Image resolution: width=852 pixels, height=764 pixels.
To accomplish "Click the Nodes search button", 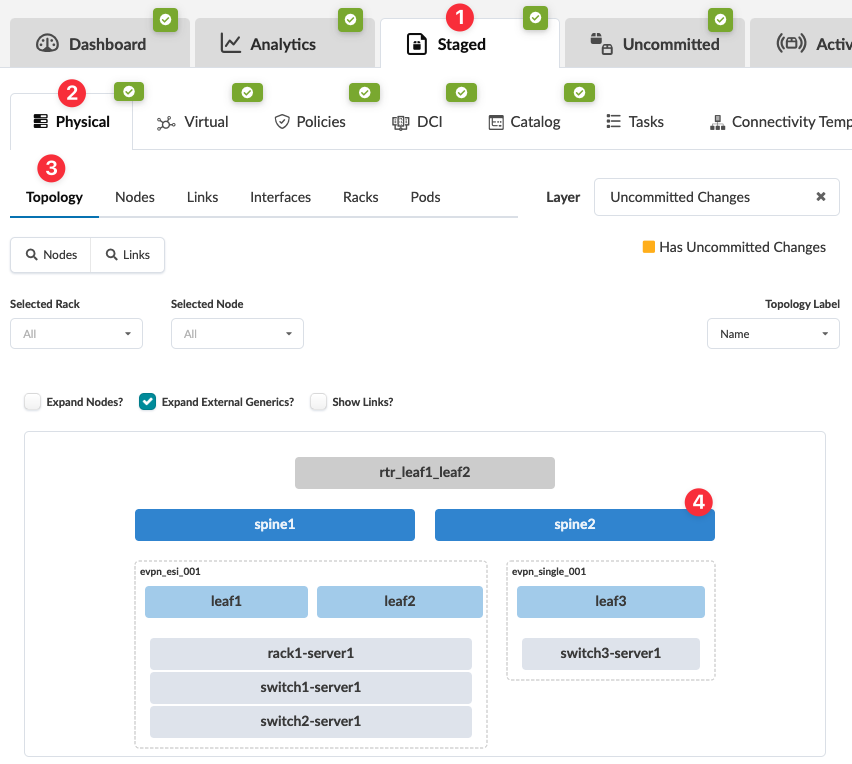I will (51, 254).
